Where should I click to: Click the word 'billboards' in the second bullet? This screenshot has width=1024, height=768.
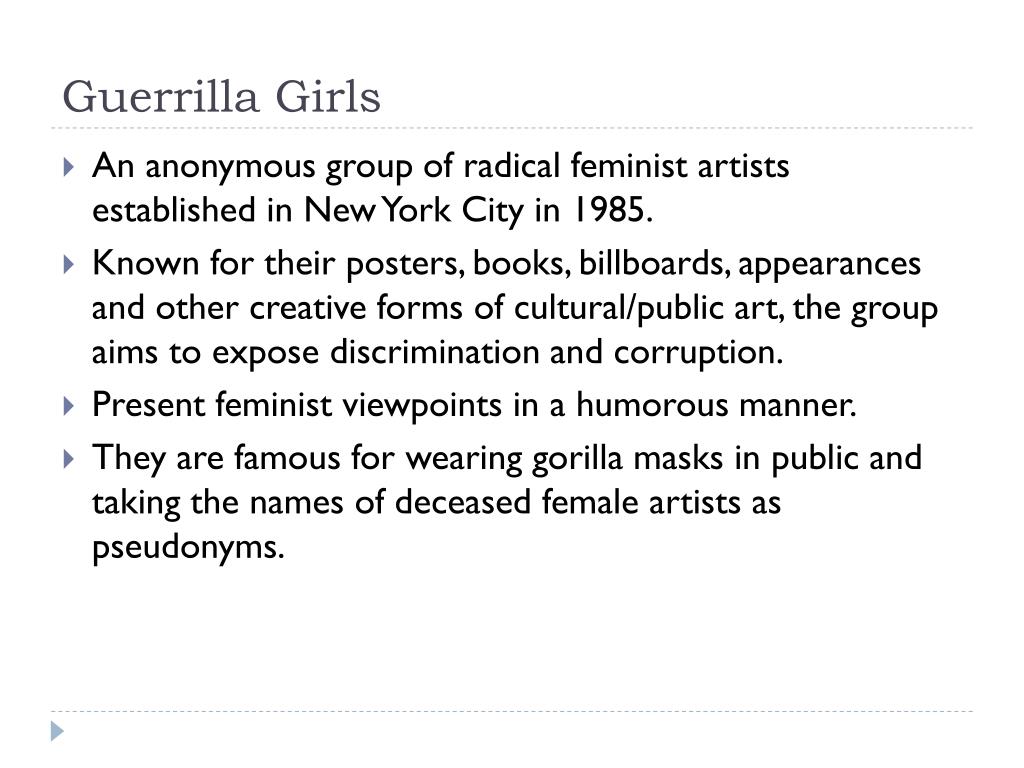click(651, 263)
